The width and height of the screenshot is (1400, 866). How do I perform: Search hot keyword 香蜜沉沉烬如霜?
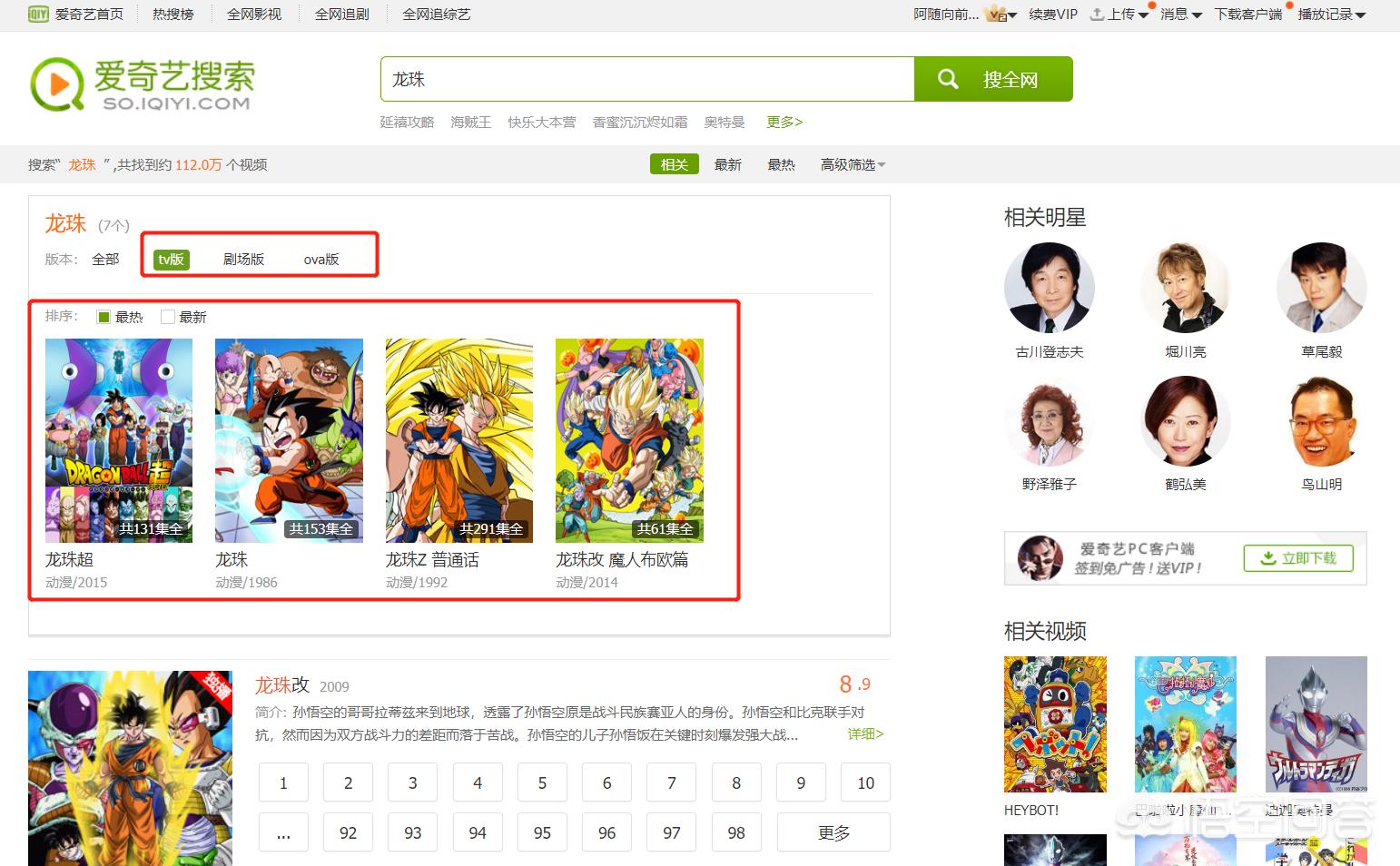point(640,122)
